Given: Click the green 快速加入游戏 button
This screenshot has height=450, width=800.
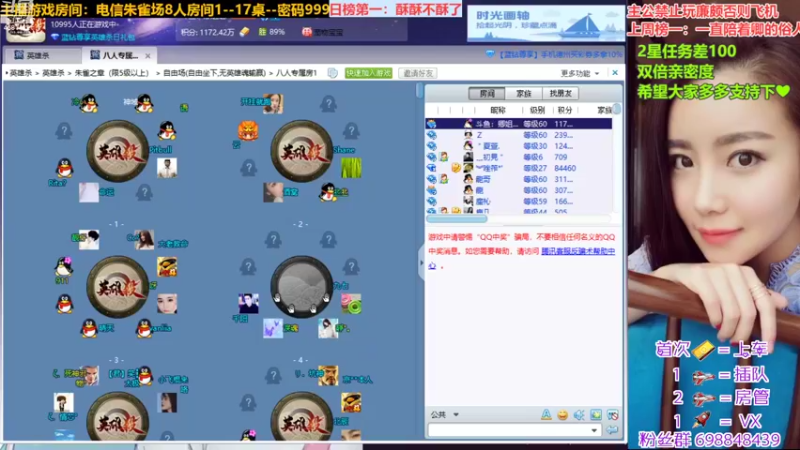Looking at the screenshot, I should click(x=368, y=73).
